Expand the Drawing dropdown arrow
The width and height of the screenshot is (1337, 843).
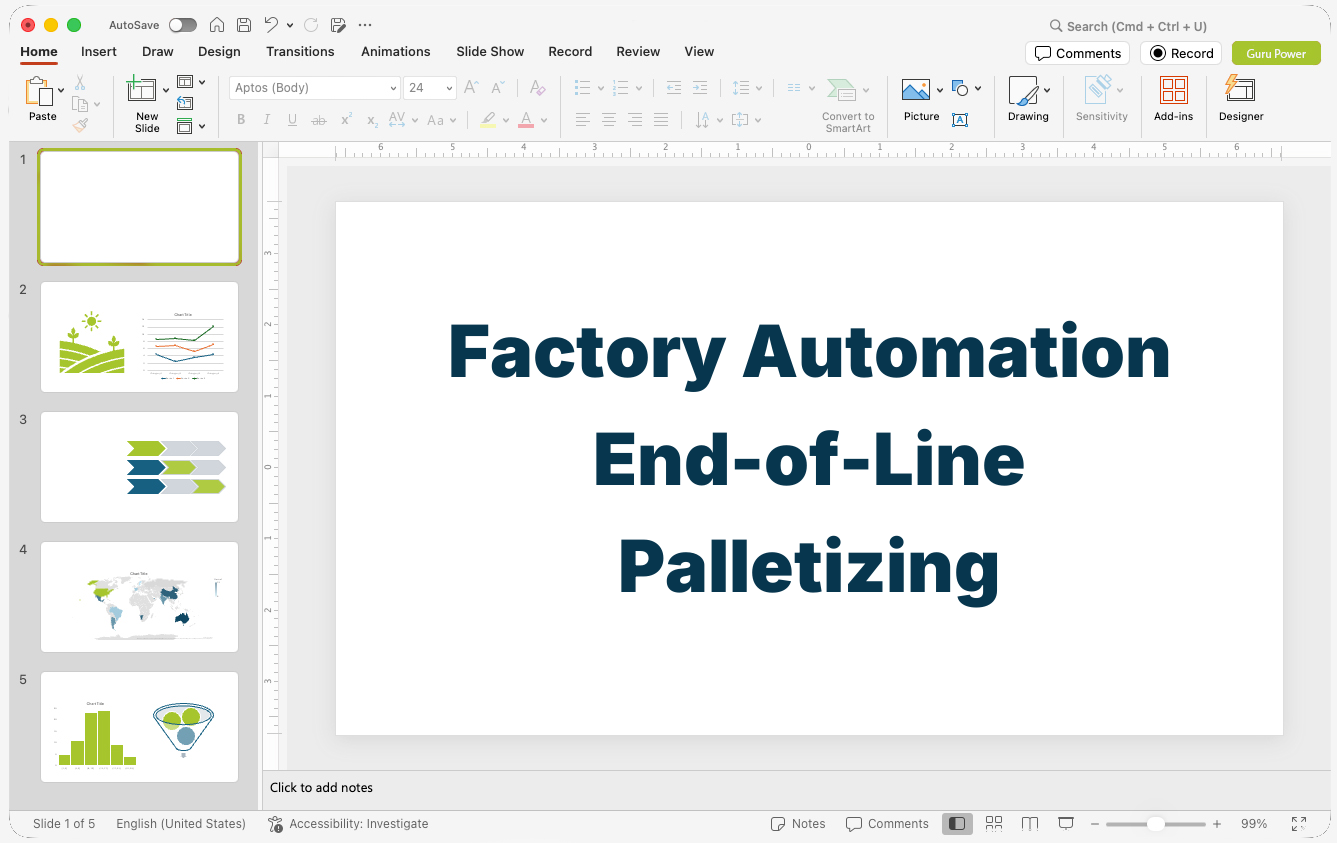(x=1047, y=90)
